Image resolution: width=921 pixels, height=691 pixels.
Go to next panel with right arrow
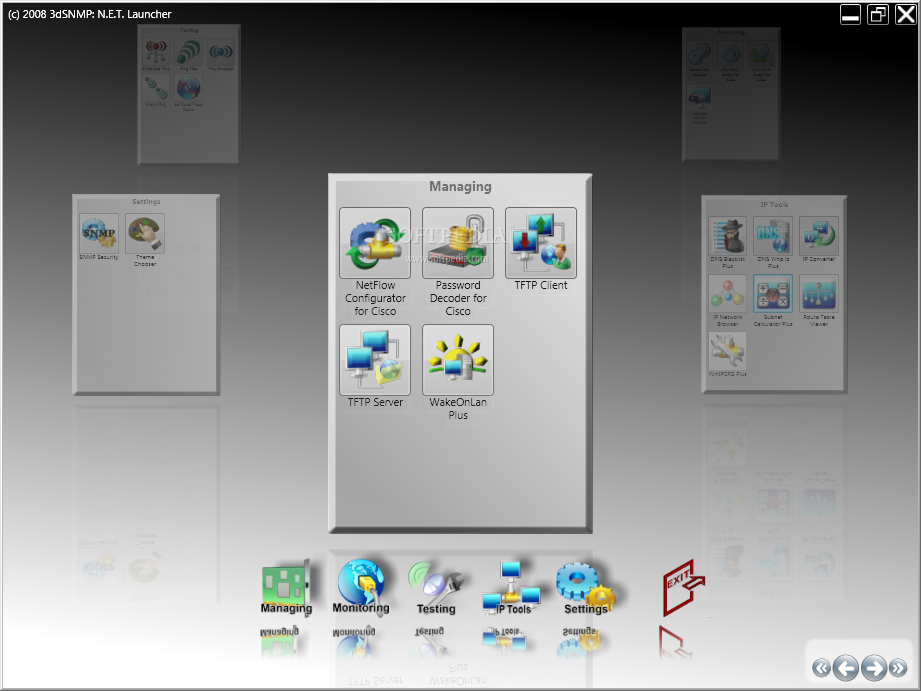pos(874,667)
